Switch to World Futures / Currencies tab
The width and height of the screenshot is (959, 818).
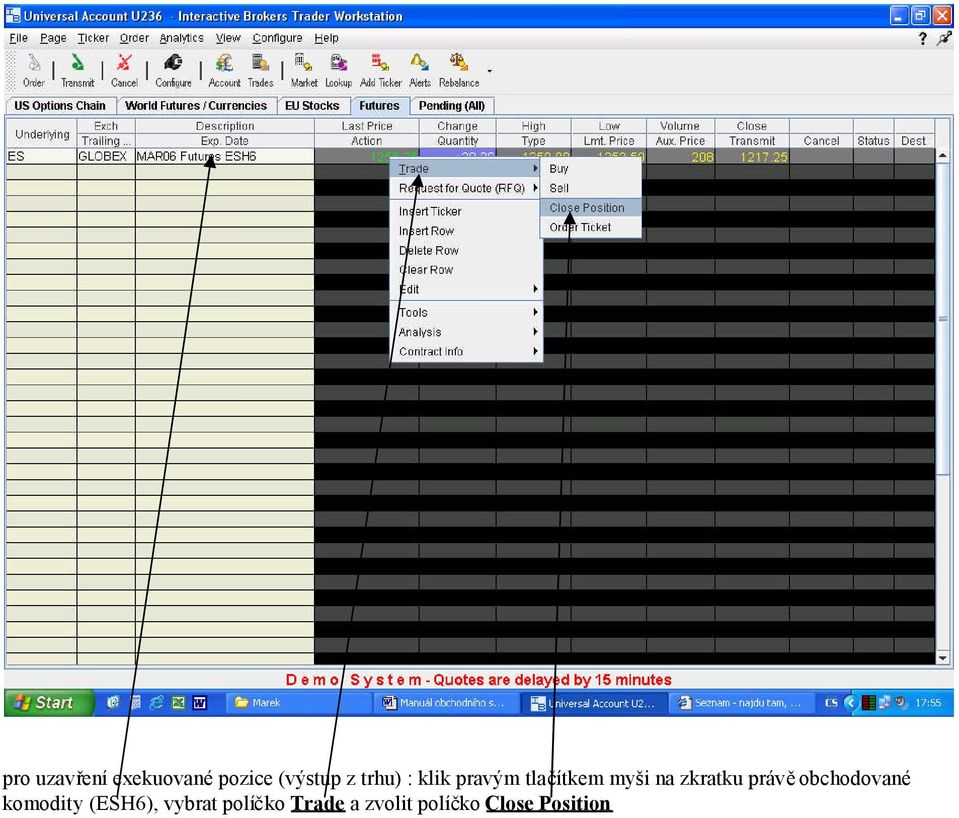click(196, 106)
